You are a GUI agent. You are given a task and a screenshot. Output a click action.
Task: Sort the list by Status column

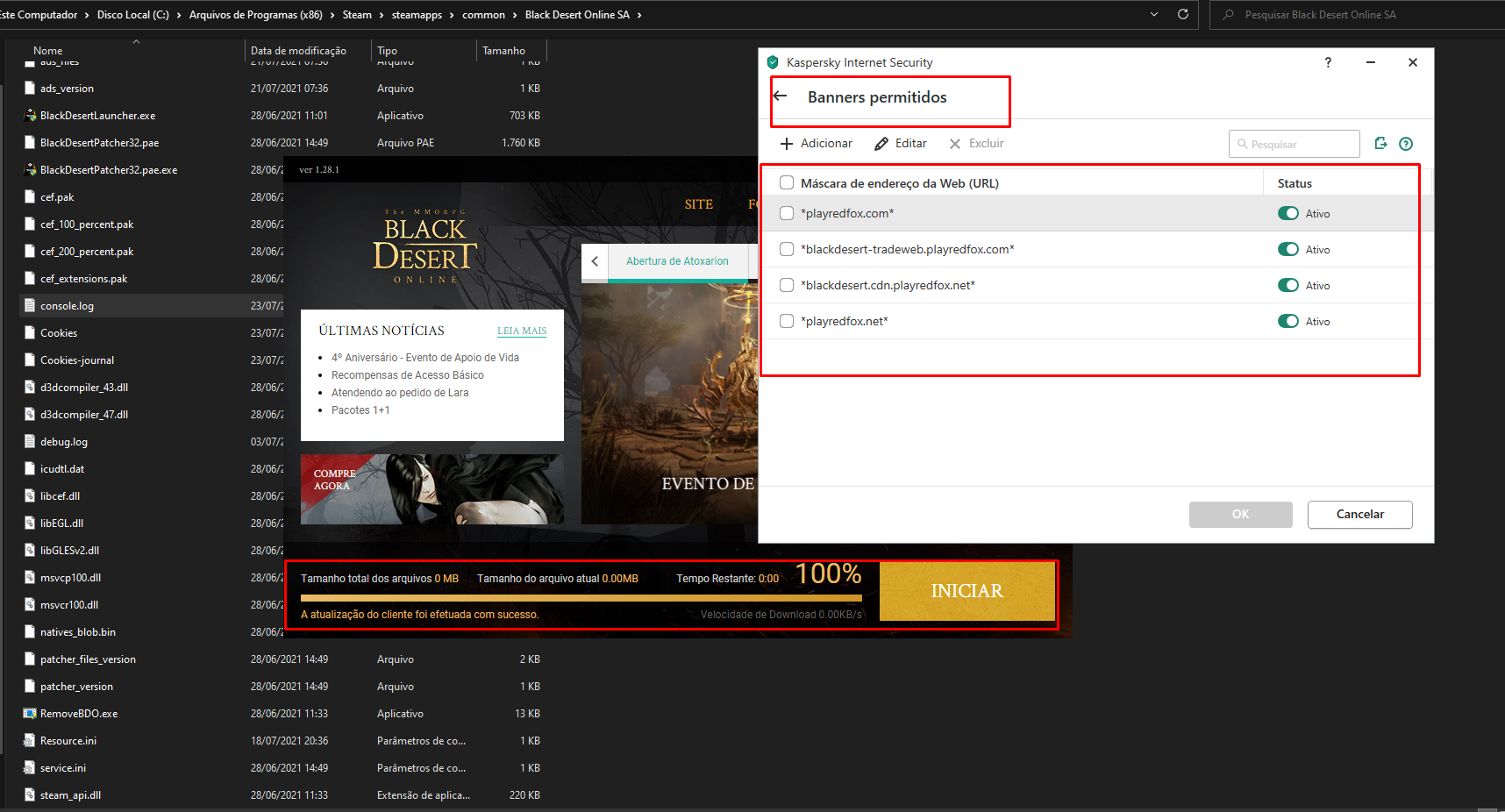click(1295, 183)
